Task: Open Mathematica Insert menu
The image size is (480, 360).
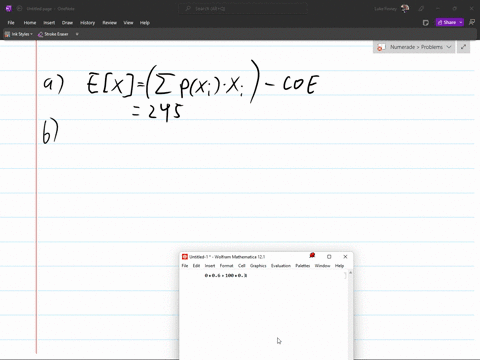Action: pos(210,266)
